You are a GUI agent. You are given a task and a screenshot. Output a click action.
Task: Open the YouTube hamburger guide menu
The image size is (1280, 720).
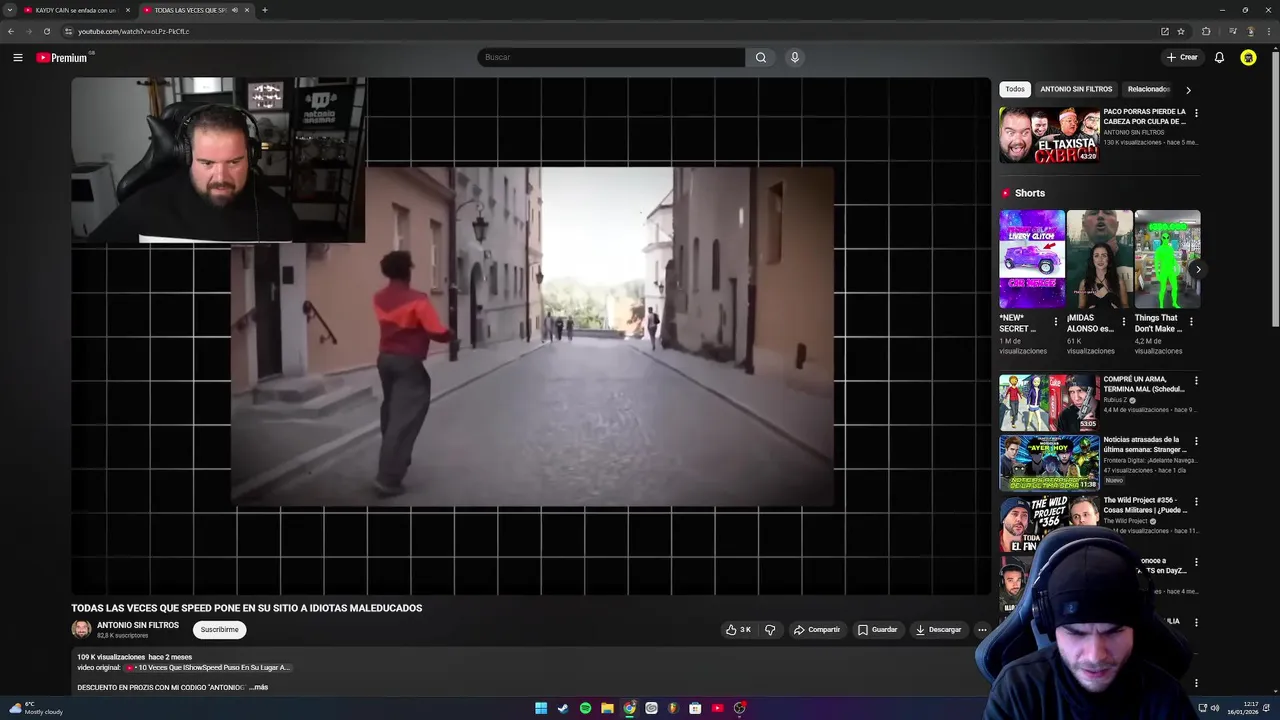17,57
